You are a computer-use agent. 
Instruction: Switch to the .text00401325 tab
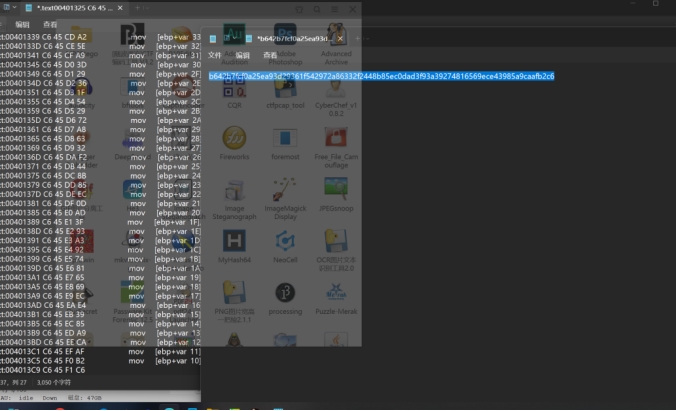tap(70, 8)
